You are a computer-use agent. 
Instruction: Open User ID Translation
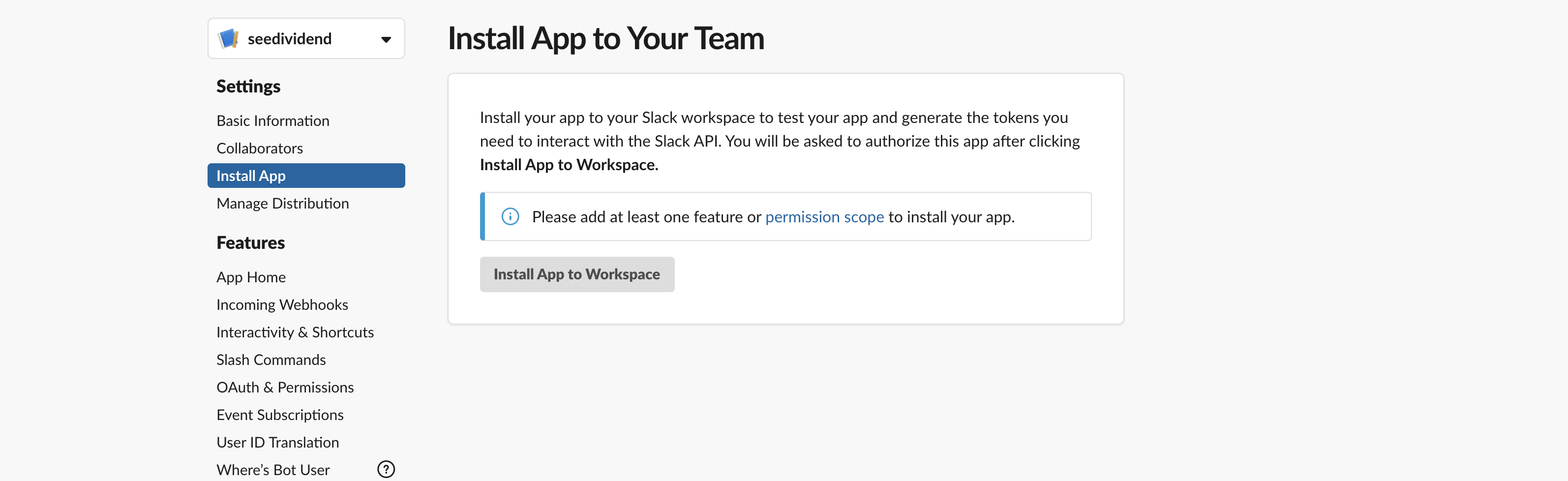(x=277, y=442)
